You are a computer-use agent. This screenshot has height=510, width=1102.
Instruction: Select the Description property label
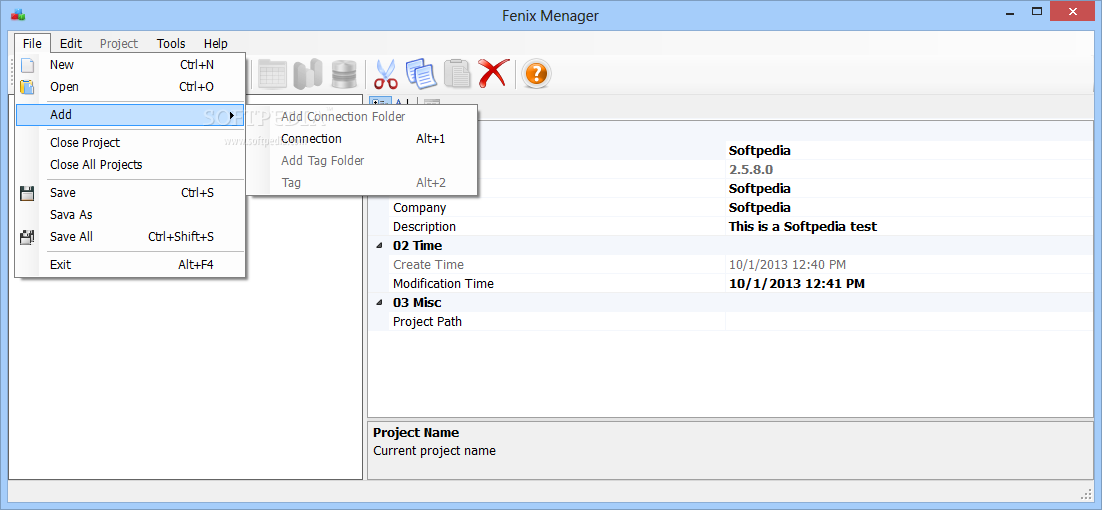coord(424,227)
